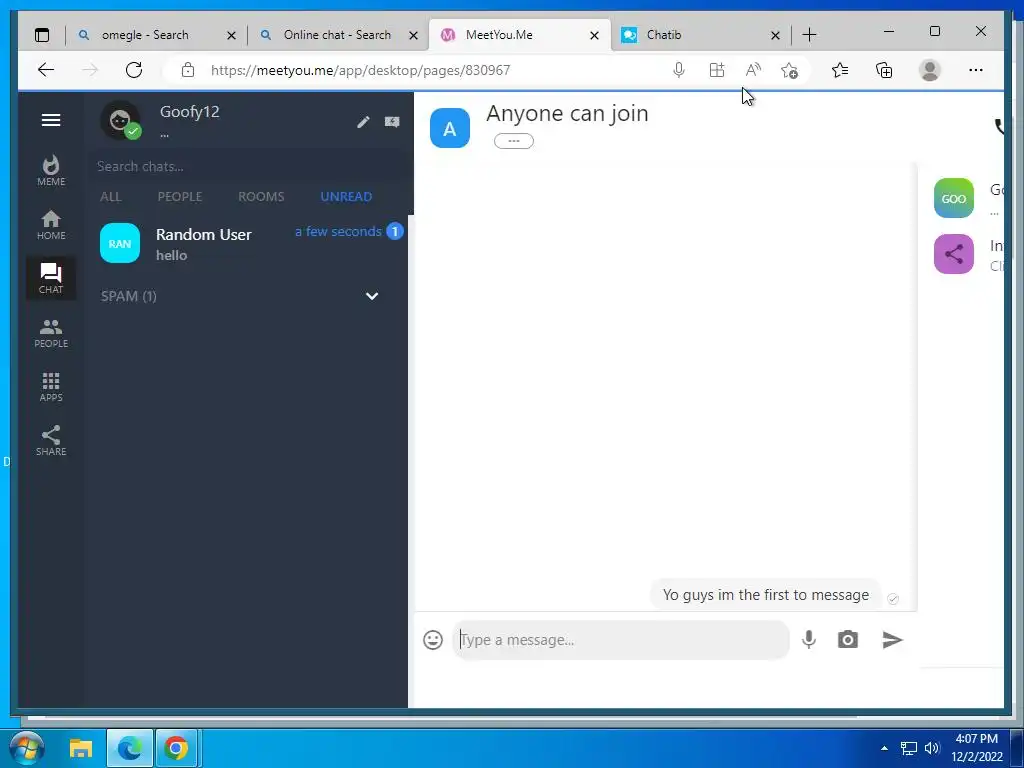
Task: Open Goofy12 profile avatar
Action: (x=120, y=121)
